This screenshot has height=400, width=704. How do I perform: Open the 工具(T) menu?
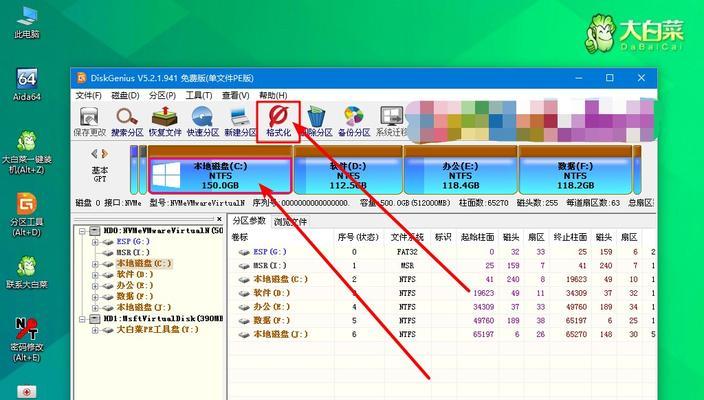point(199,95)
